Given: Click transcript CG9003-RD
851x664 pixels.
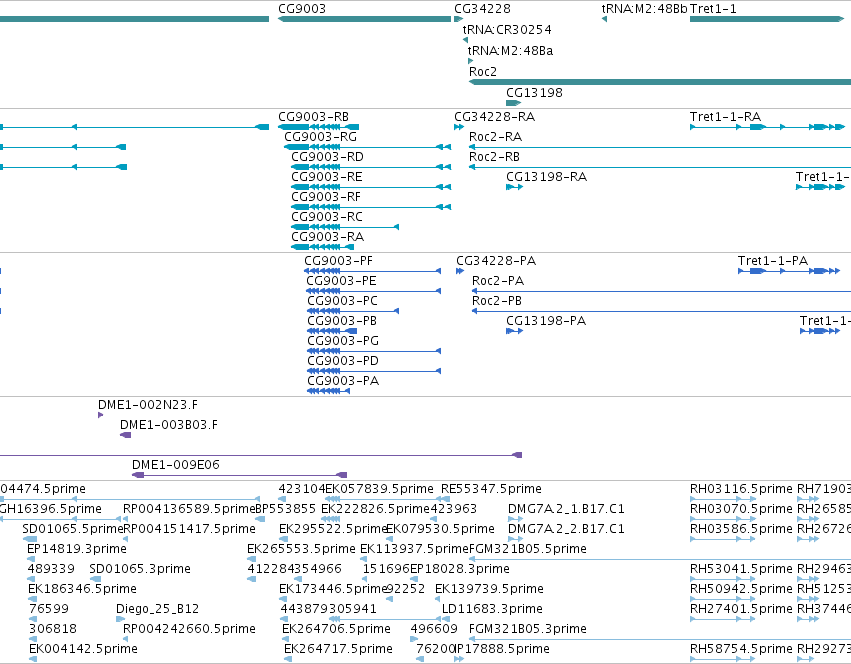Looking at the screenshot, I should tap(371, 167).
